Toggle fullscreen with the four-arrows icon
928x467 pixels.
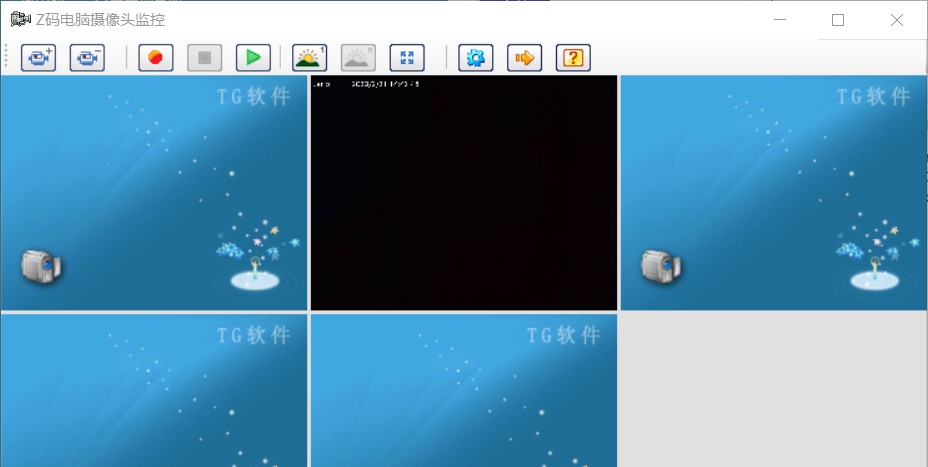407,58
